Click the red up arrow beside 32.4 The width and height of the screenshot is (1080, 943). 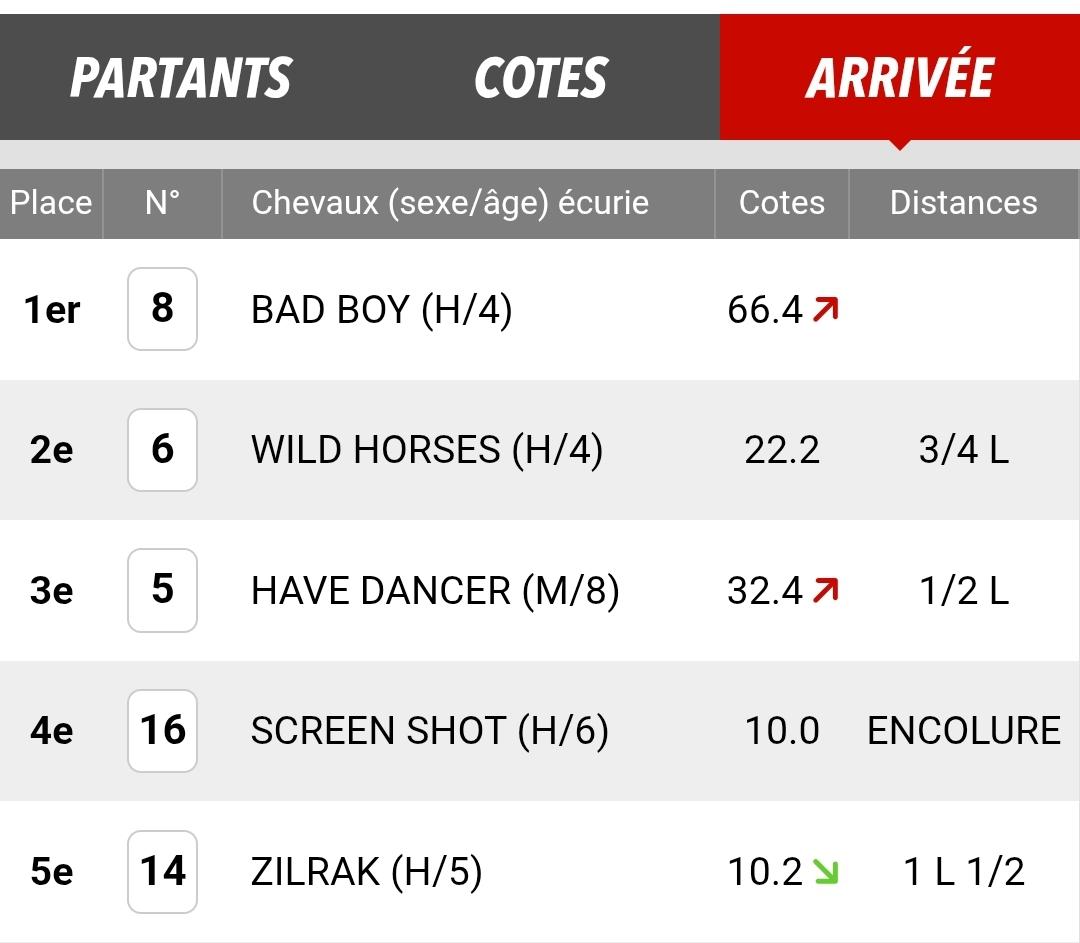tap(825, 590)
